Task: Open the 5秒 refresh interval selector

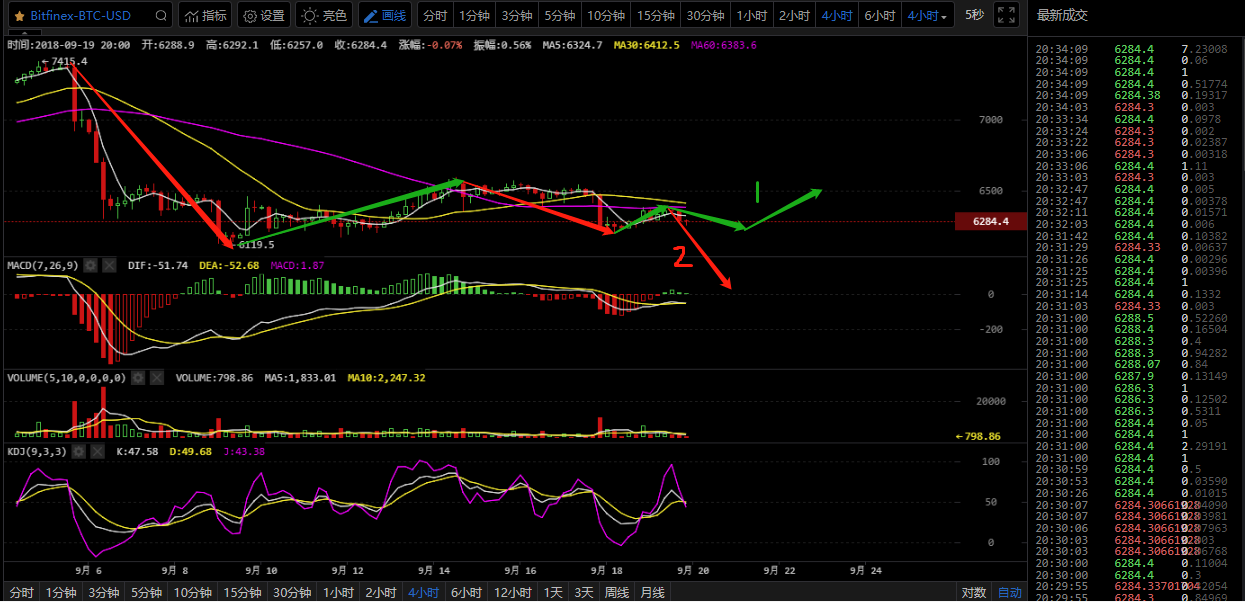Action: (973, 16)
